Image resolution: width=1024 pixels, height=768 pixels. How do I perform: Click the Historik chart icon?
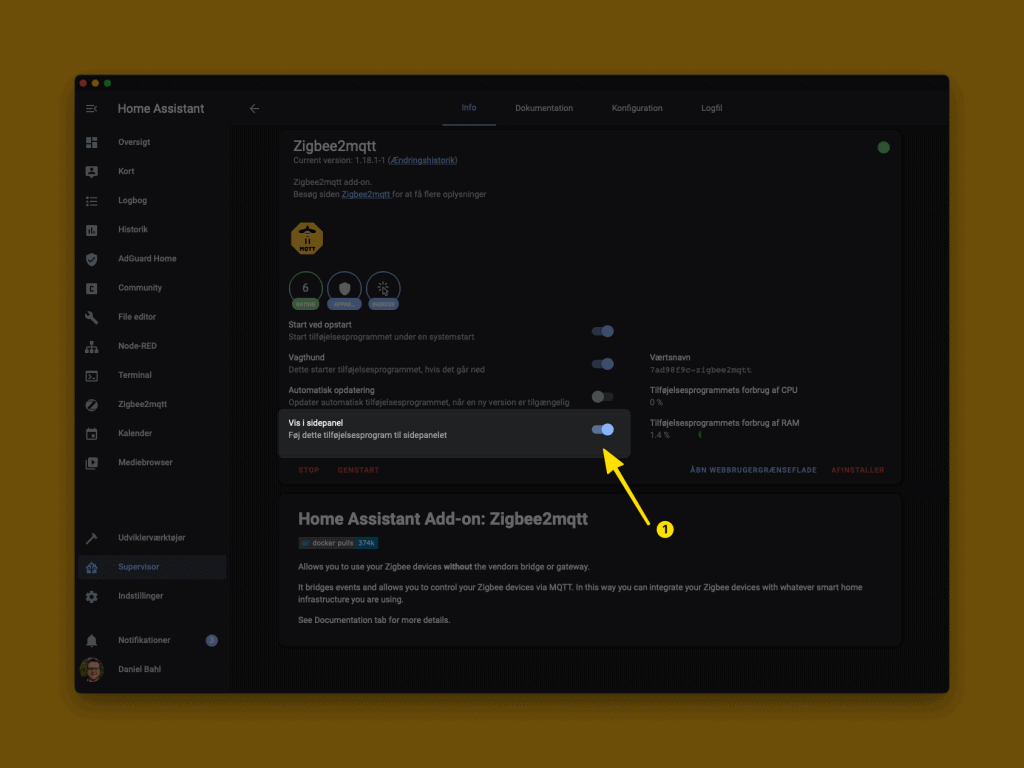pos(91,230)
